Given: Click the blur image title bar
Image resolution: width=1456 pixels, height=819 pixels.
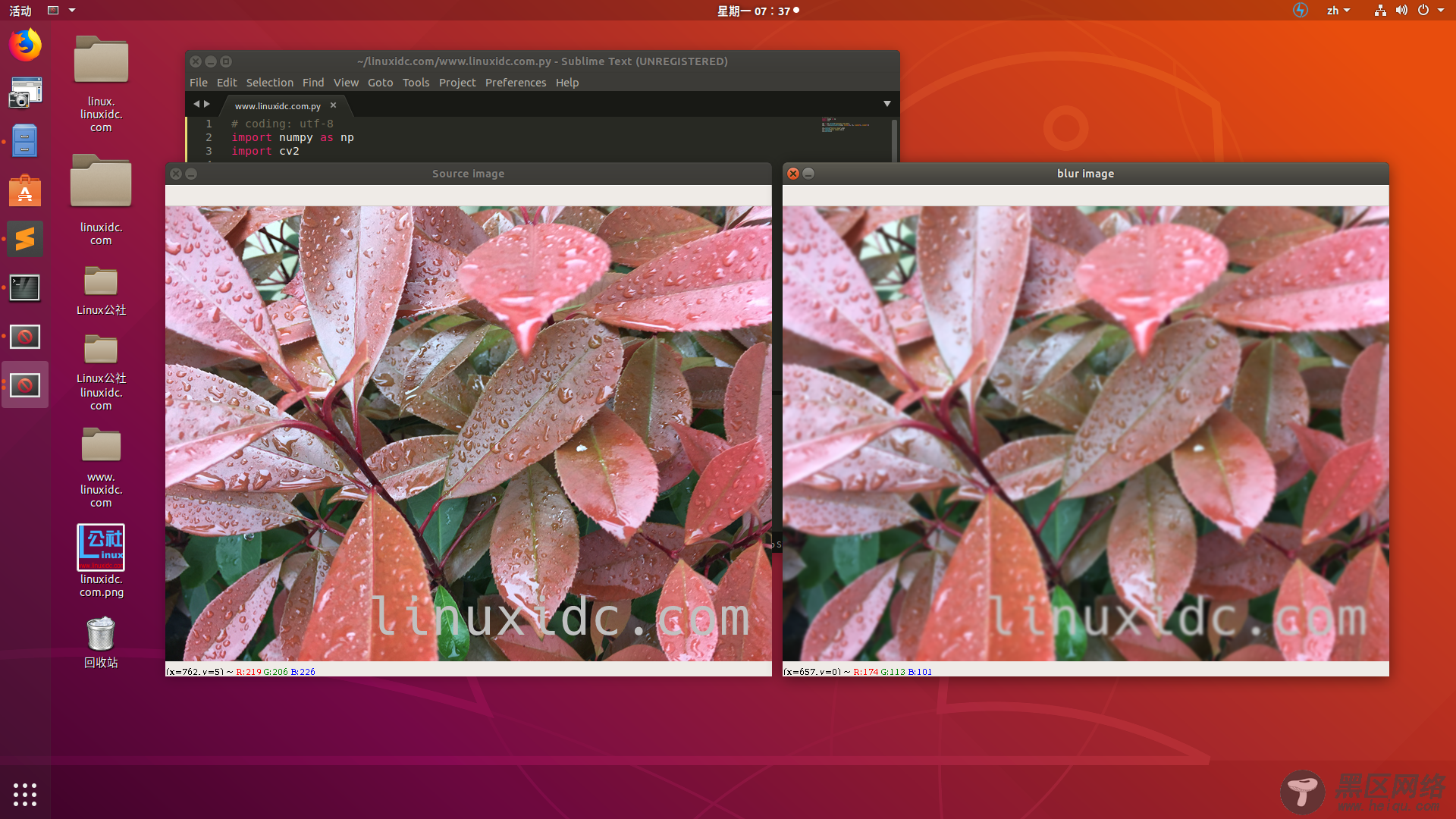Looking at the screenshot, I should coord(1086,174).
